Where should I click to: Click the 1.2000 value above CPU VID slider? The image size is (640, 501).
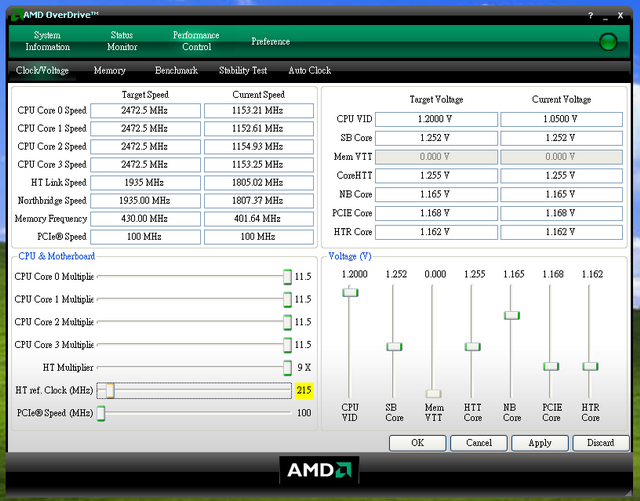tap(354, 274)
